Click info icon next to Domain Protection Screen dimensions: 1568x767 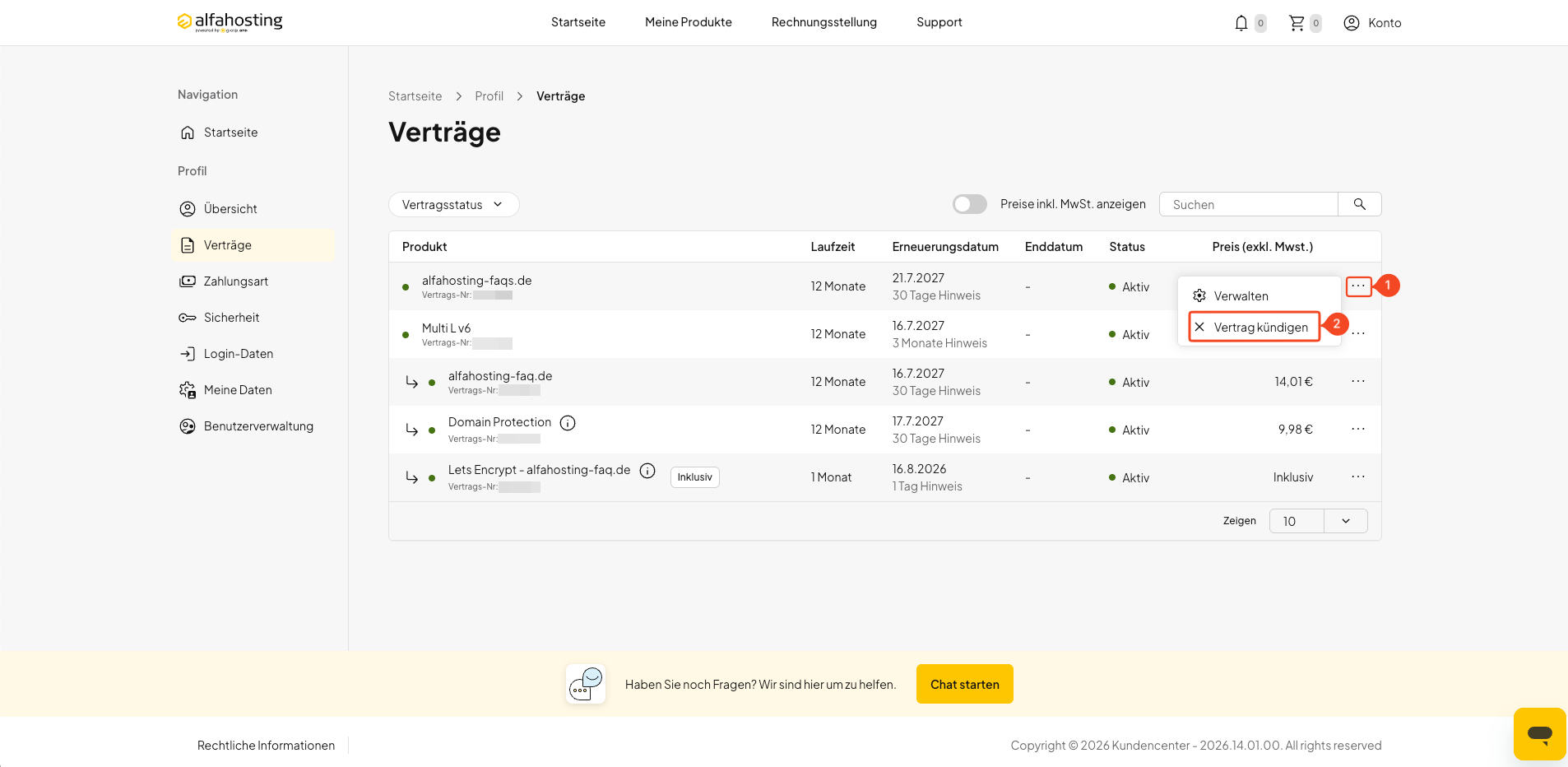click(x=568, y=423)
